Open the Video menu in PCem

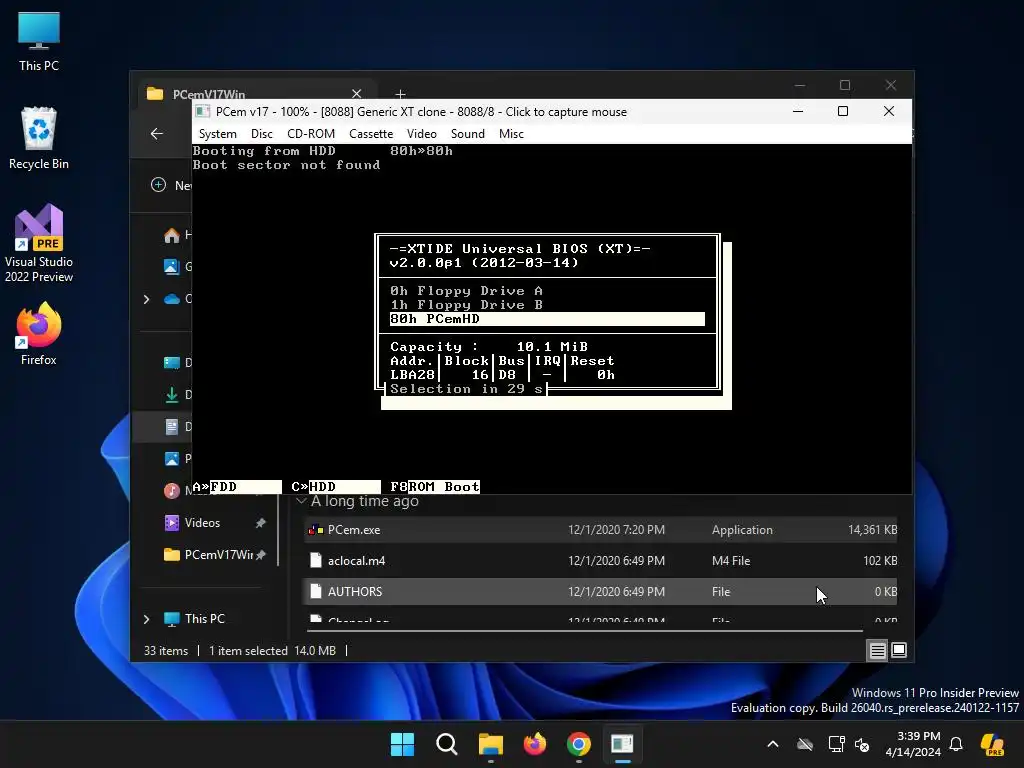(422, 134)
